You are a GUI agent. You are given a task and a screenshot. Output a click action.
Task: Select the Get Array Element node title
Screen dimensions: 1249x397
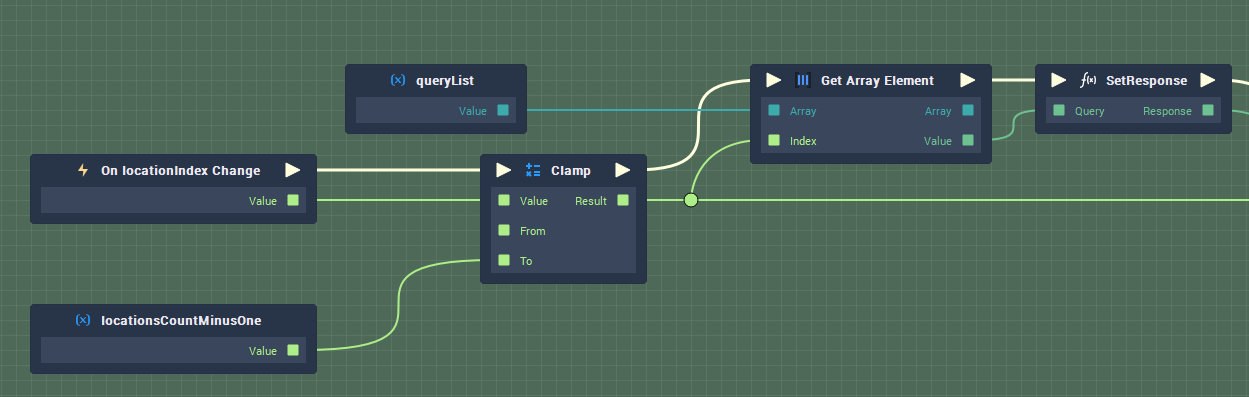tap(878, 81)
